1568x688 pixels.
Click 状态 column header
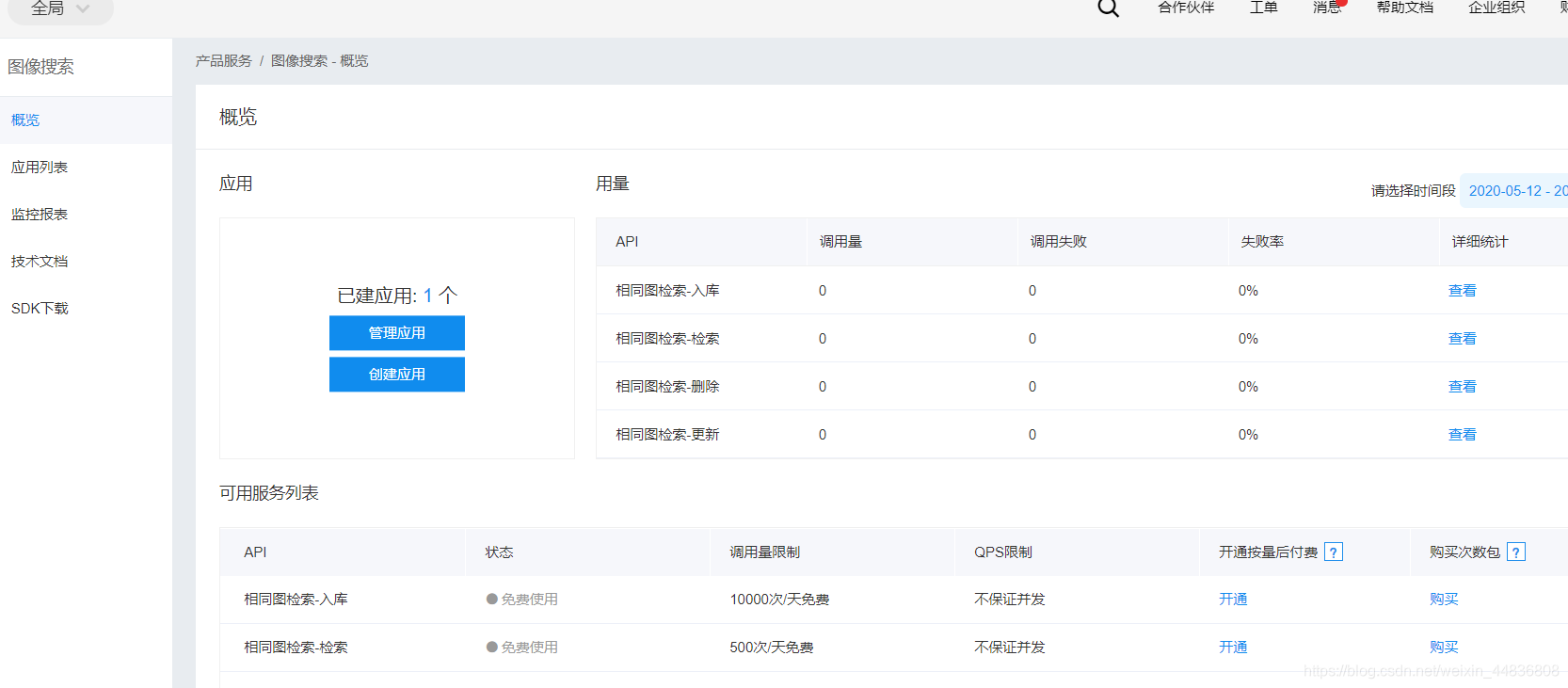(499, 552)
